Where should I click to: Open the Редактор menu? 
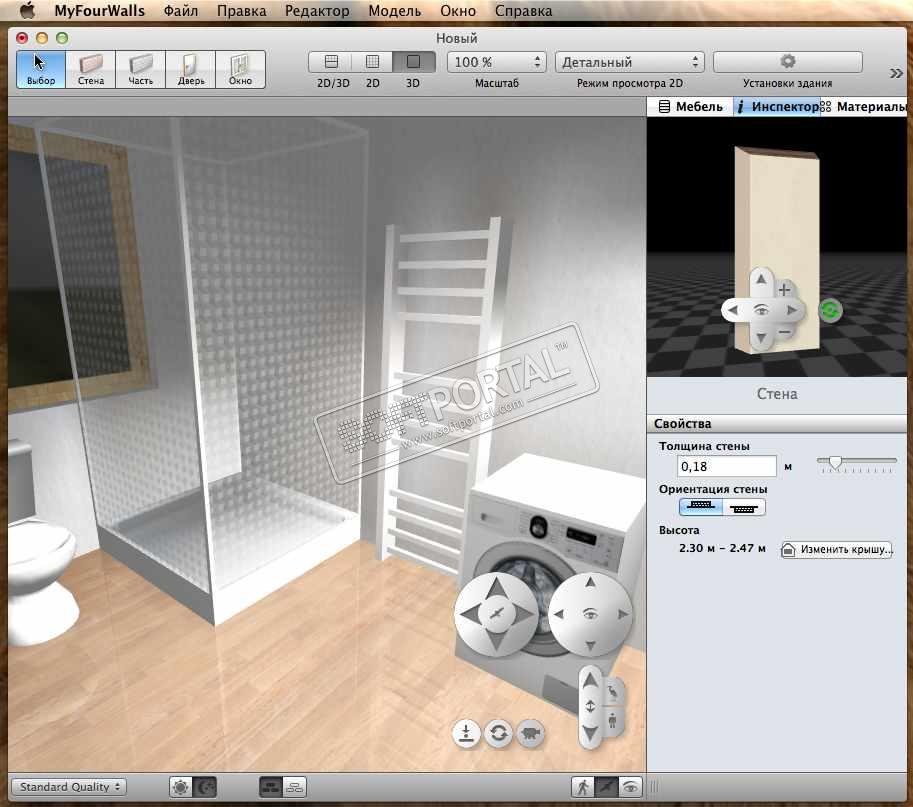317,11
